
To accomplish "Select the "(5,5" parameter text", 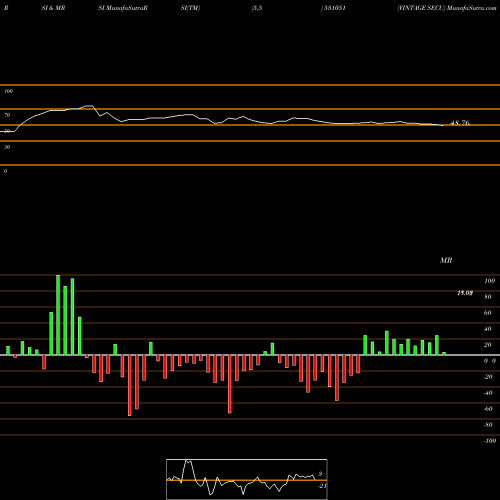I will [257, 8].
